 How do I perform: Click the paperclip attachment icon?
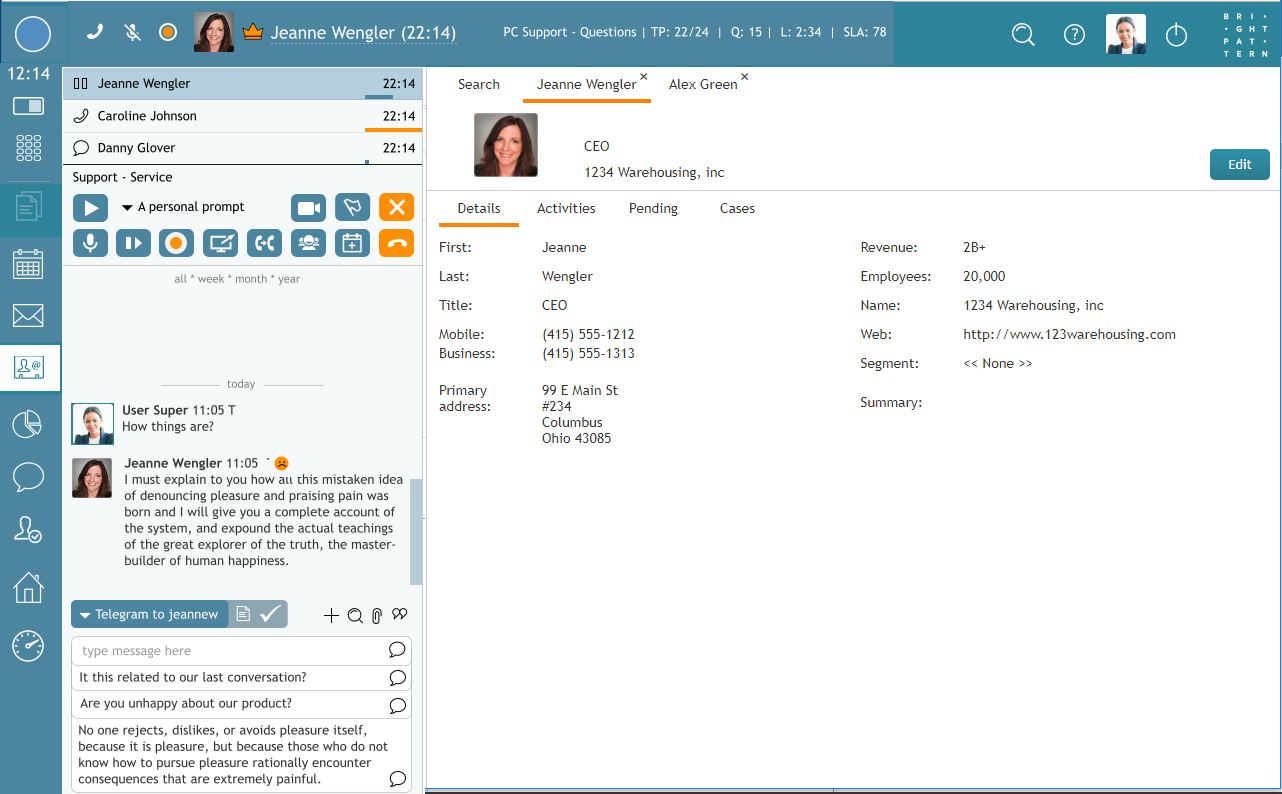(x=377, y=615)
